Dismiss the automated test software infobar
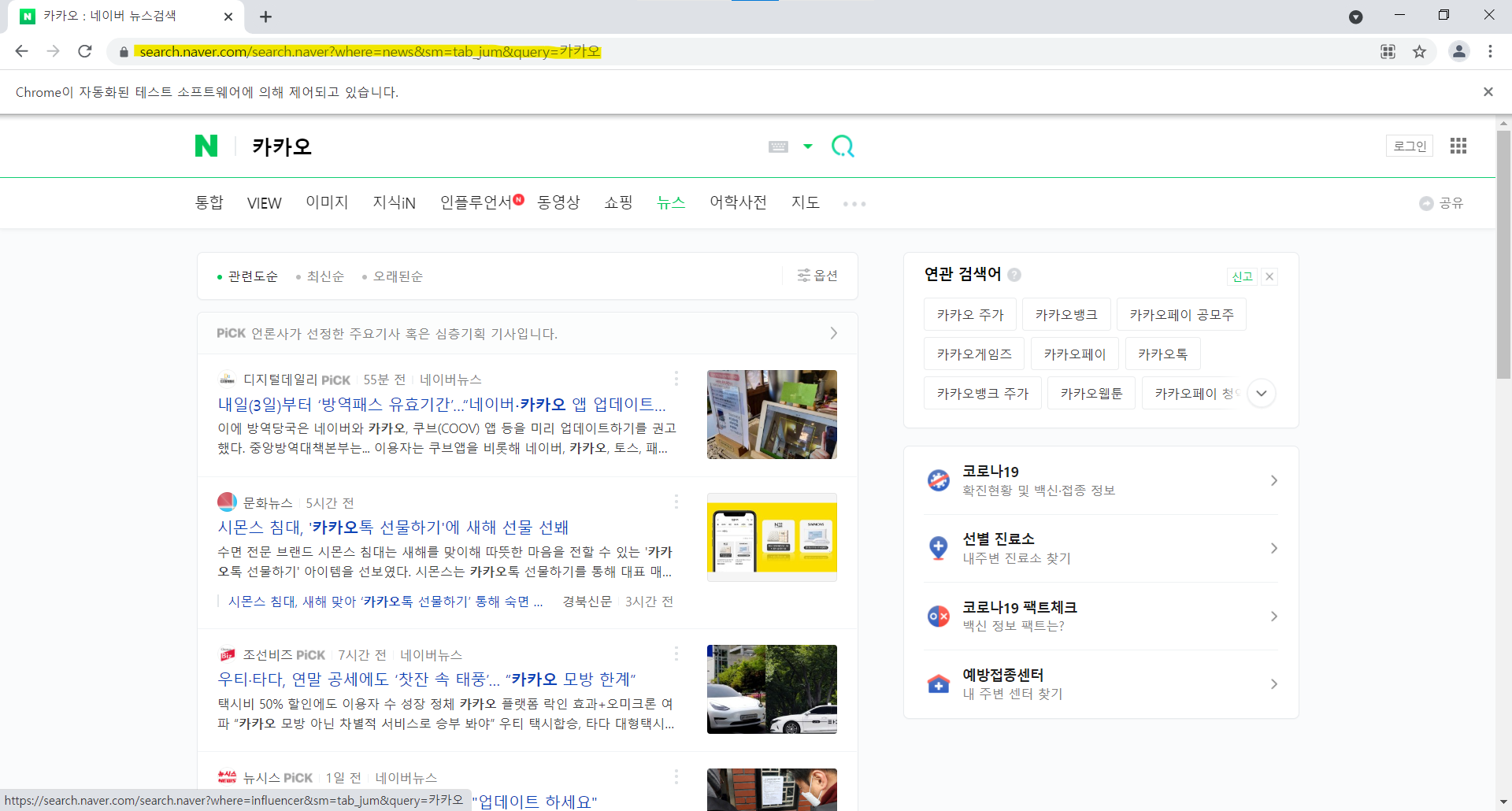This screenshot has height=811, width=1512. point(1488,92)
